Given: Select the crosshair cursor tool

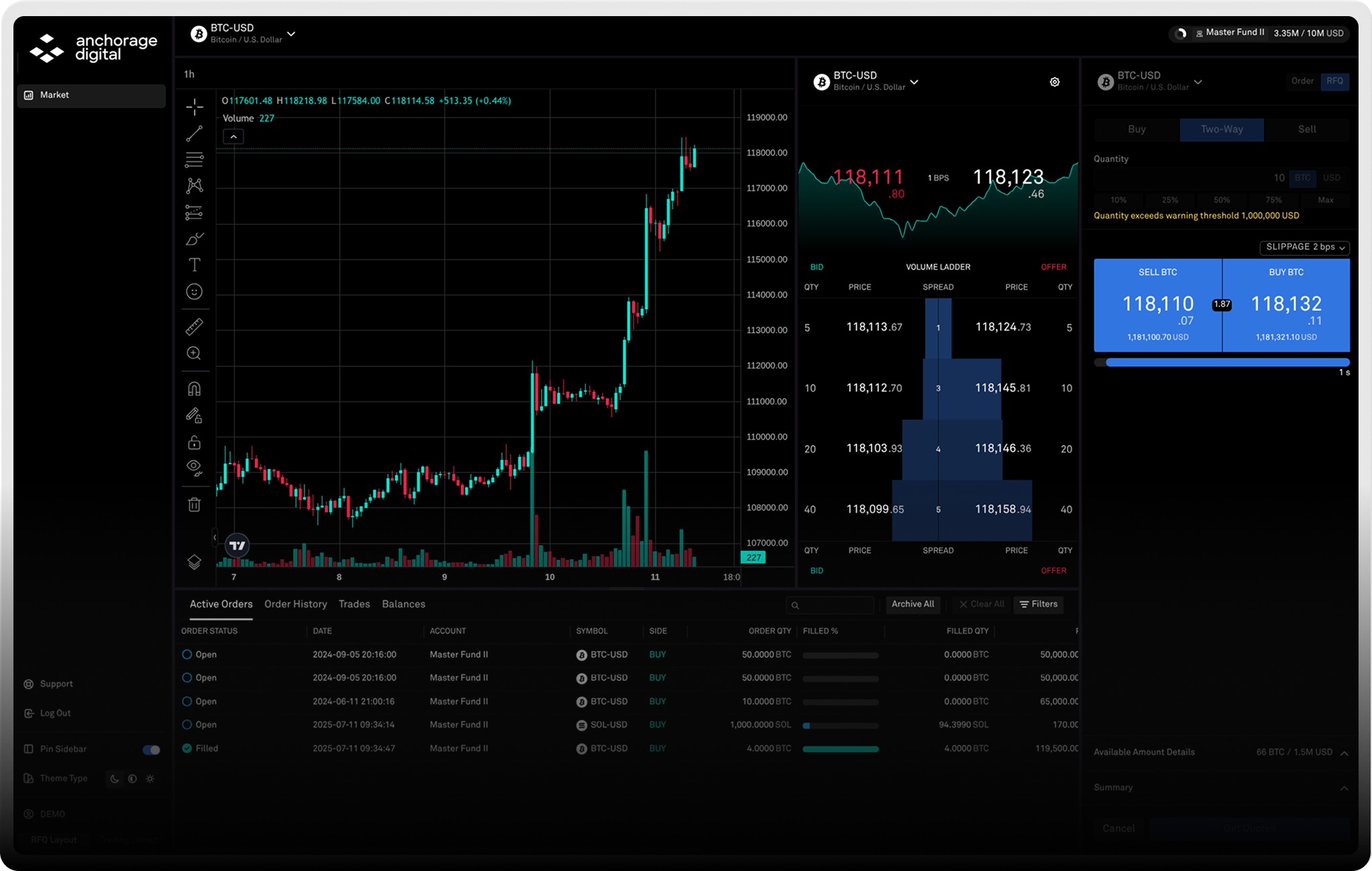Looking at the screenshot, I should 194,107.
